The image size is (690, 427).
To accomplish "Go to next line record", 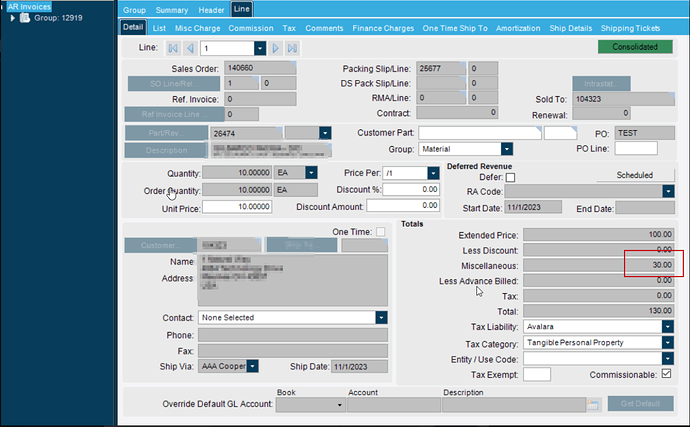I will pyautogui.click(x=275, y=48).
